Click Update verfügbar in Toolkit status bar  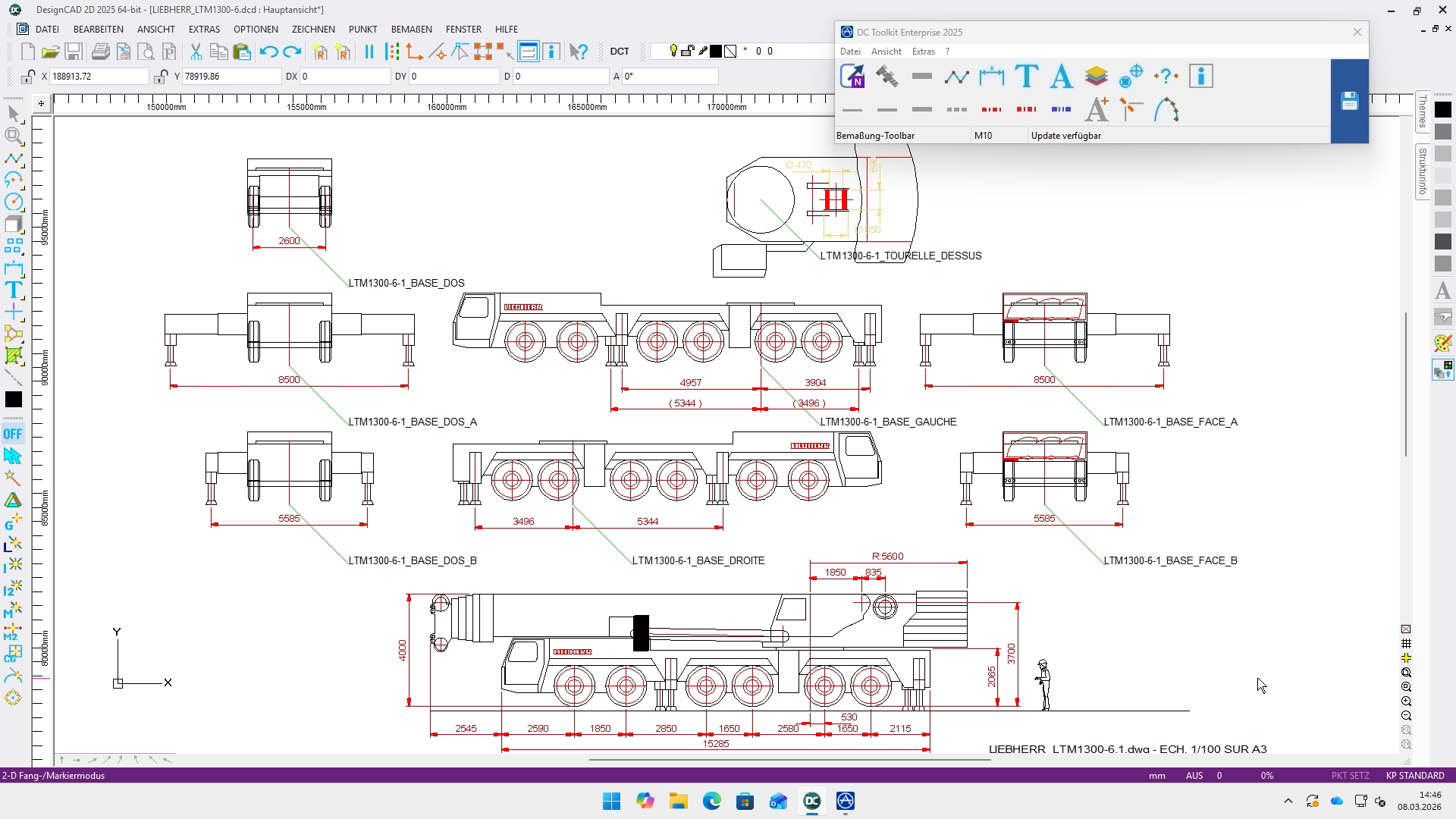click(1065, 136)
